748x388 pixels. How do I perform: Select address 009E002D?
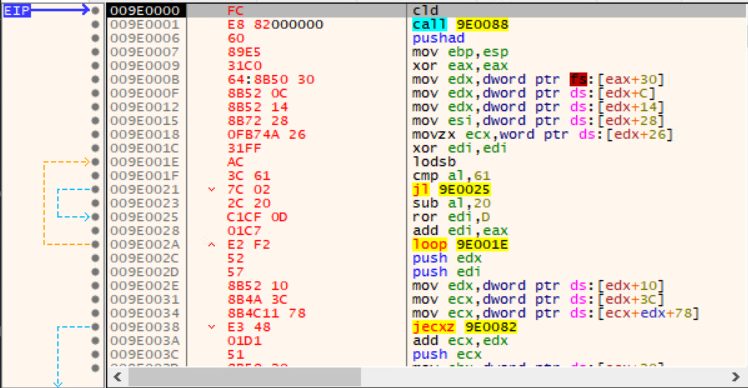click(145, 272)
